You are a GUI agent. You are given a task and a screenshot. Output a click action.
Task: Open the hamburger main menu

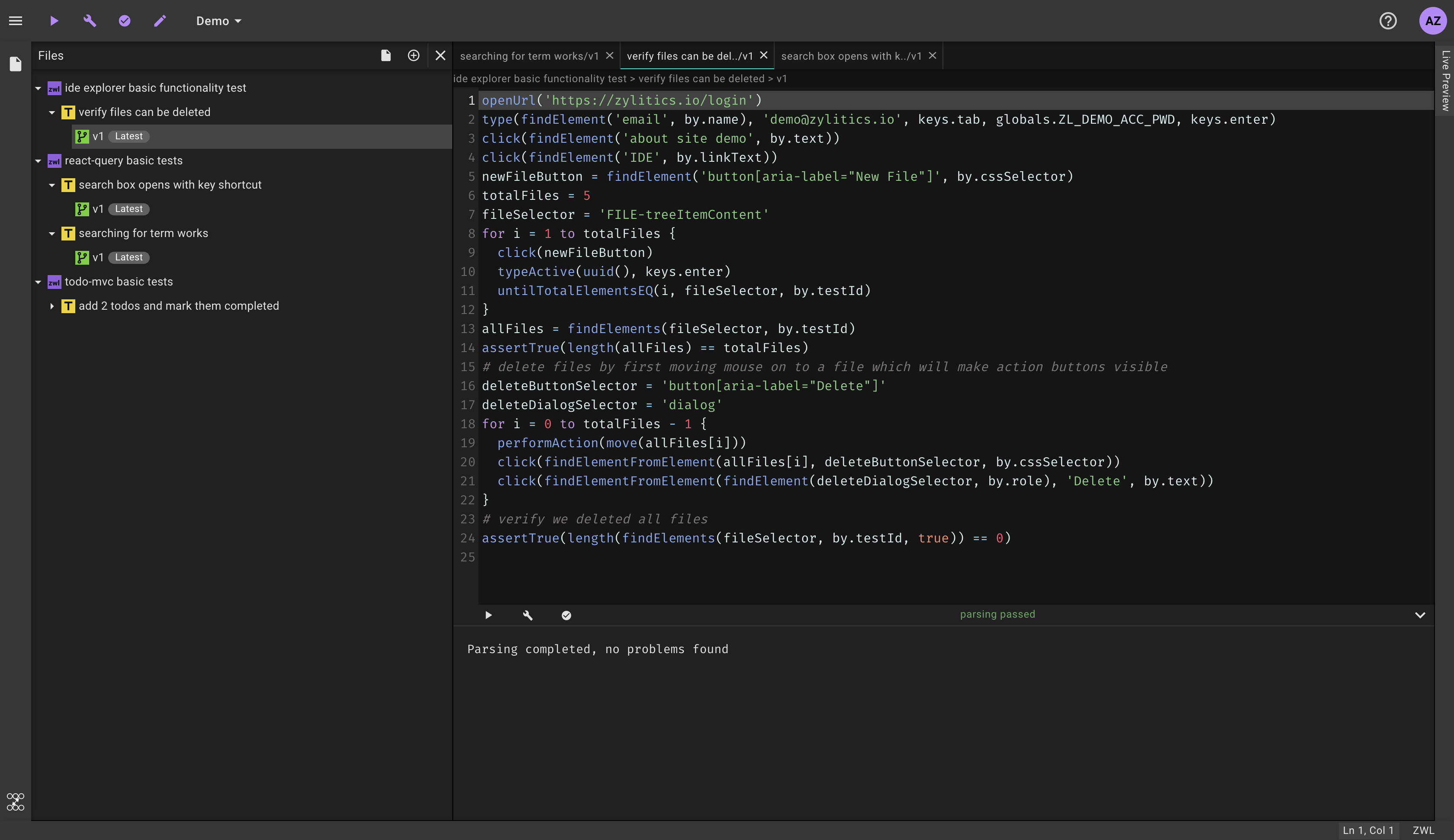(x=16, y=21)
